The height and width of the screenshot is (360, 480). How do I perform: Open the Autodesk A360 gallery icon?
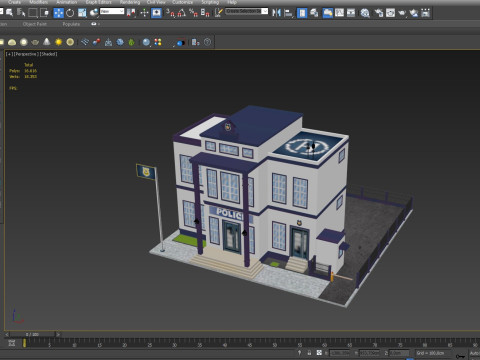(425, 13)
